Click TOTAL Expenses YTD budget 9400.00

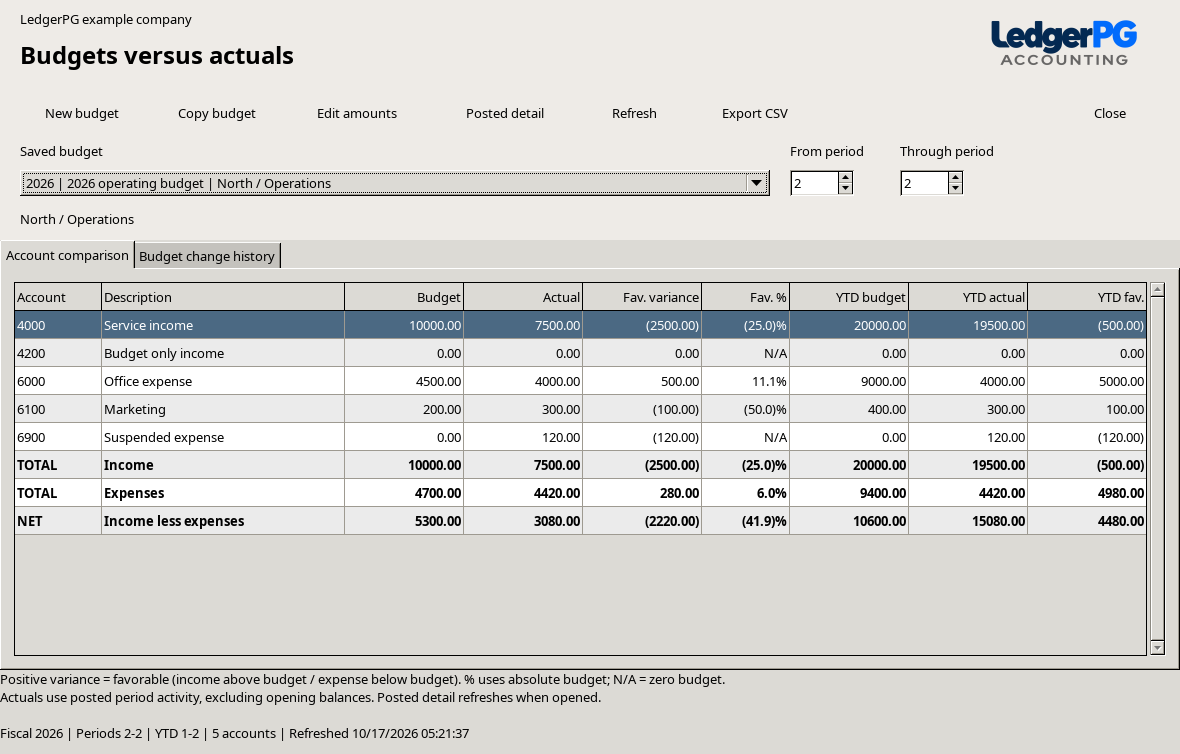pos(849,492)
